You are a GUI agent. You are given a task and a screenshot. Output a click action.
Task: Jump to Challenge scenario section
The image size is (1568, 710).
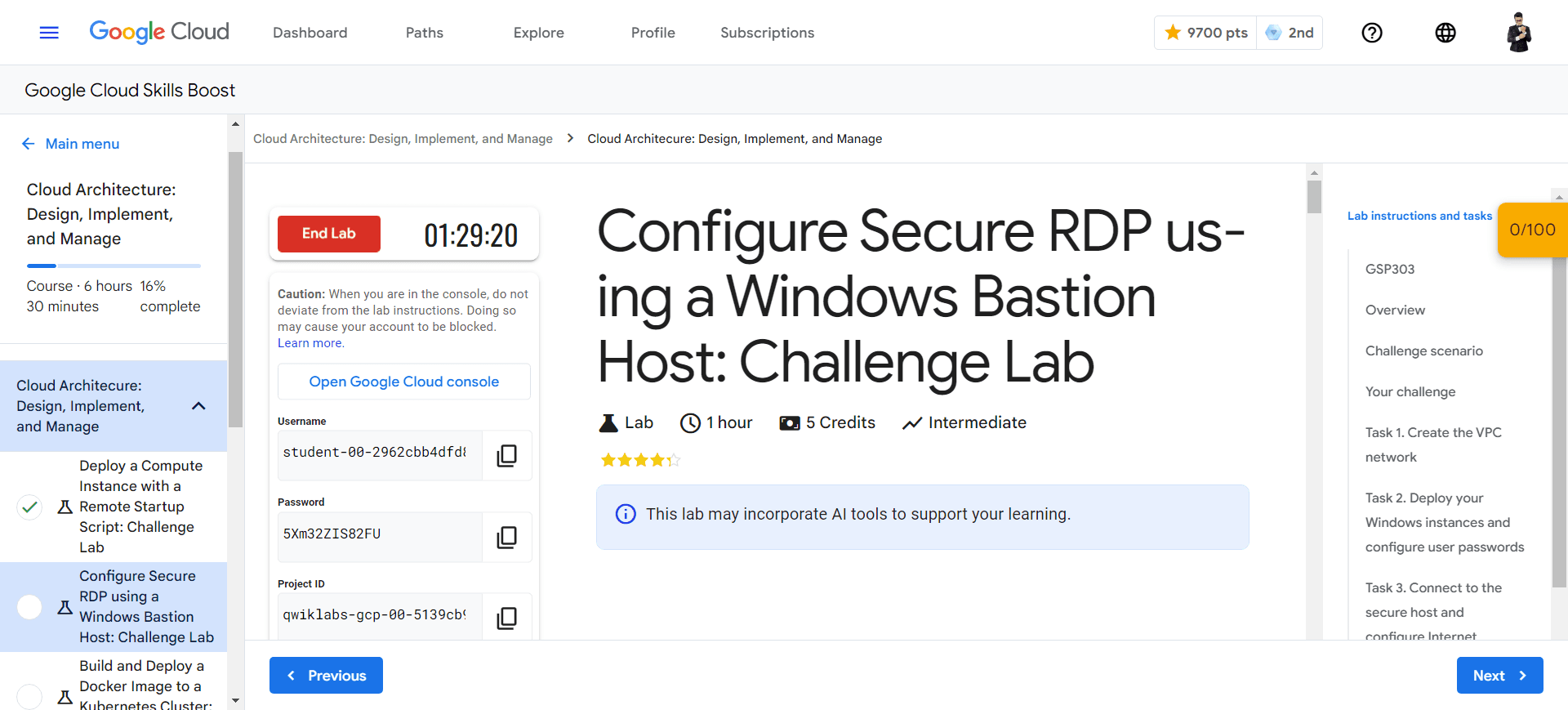[x=1424, y=351]
